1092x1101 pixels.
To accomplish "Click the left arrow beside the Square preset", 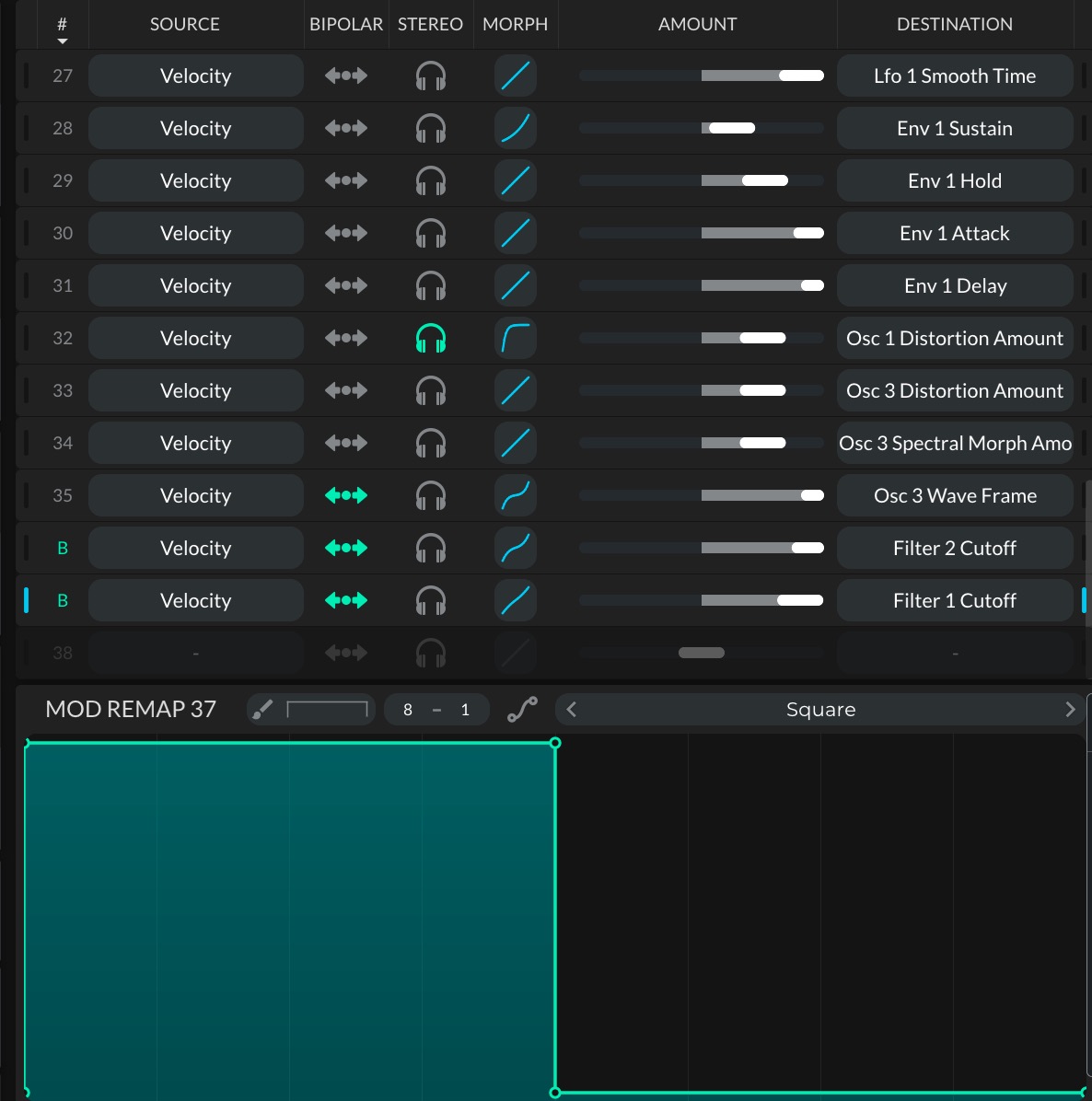I will 570,709.
